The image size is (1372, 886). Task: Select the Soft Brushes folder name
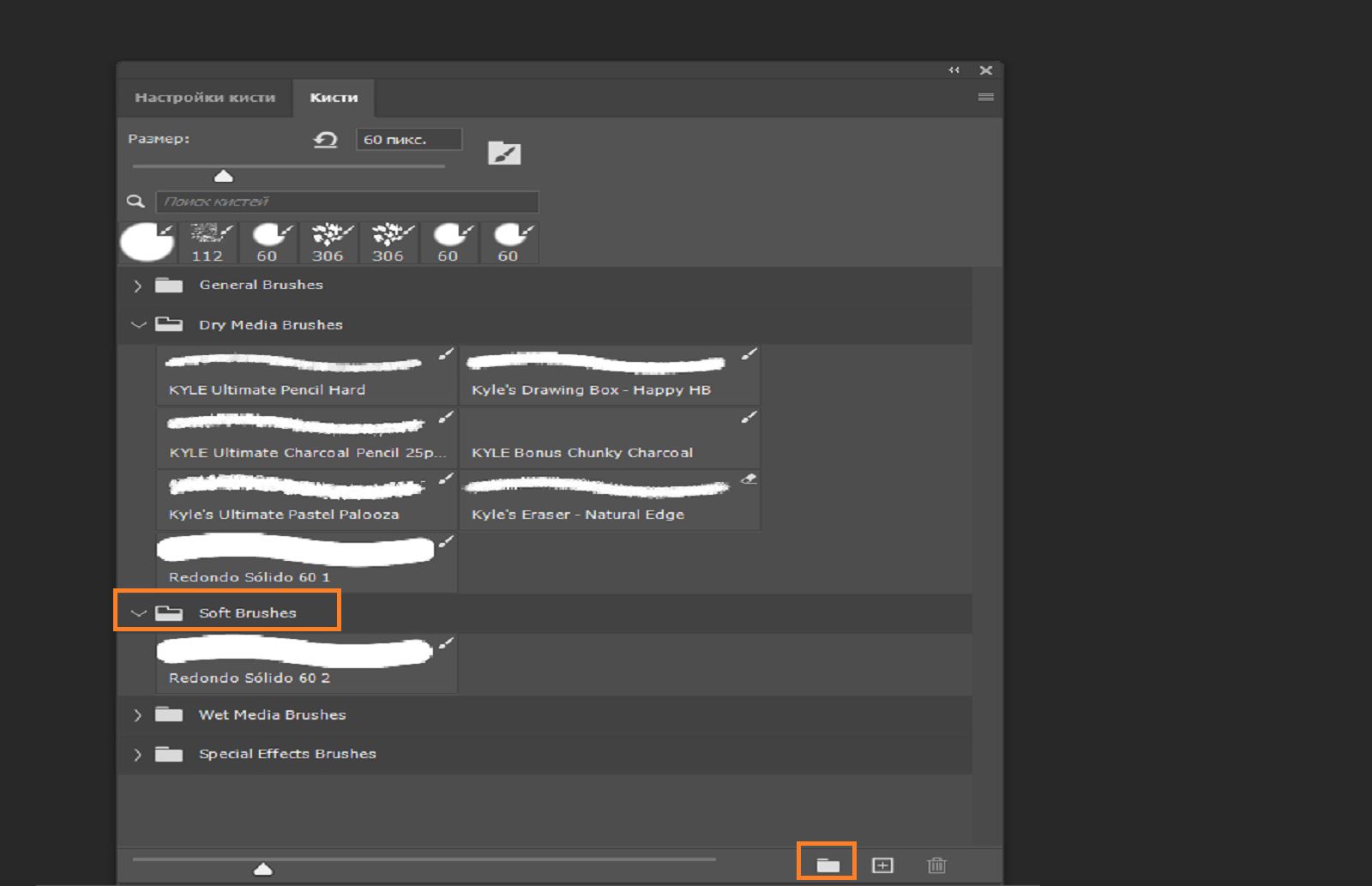tap(248, 613)
